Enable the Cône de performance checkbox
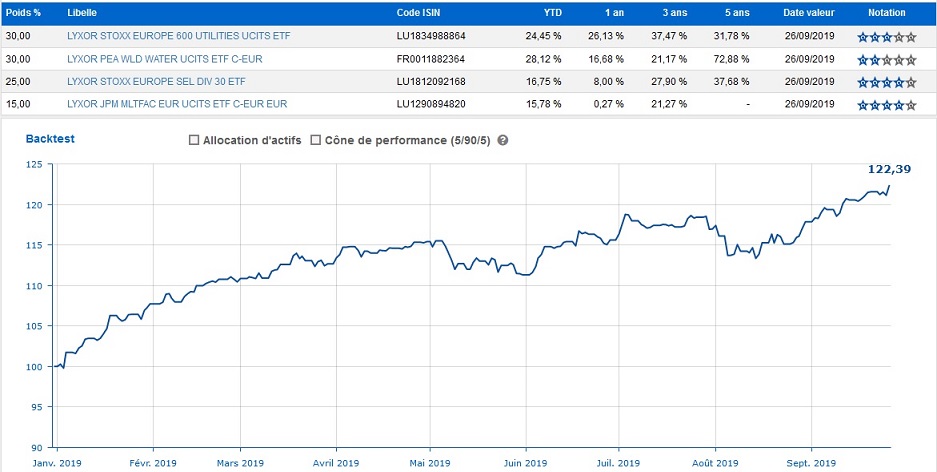The width and height of the screenshot is (937, 472). coord(316,140)
